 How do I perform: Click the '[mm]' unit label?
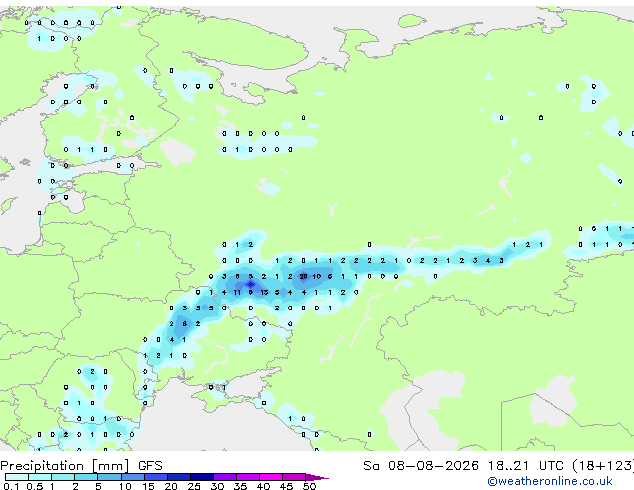point(110,466)
